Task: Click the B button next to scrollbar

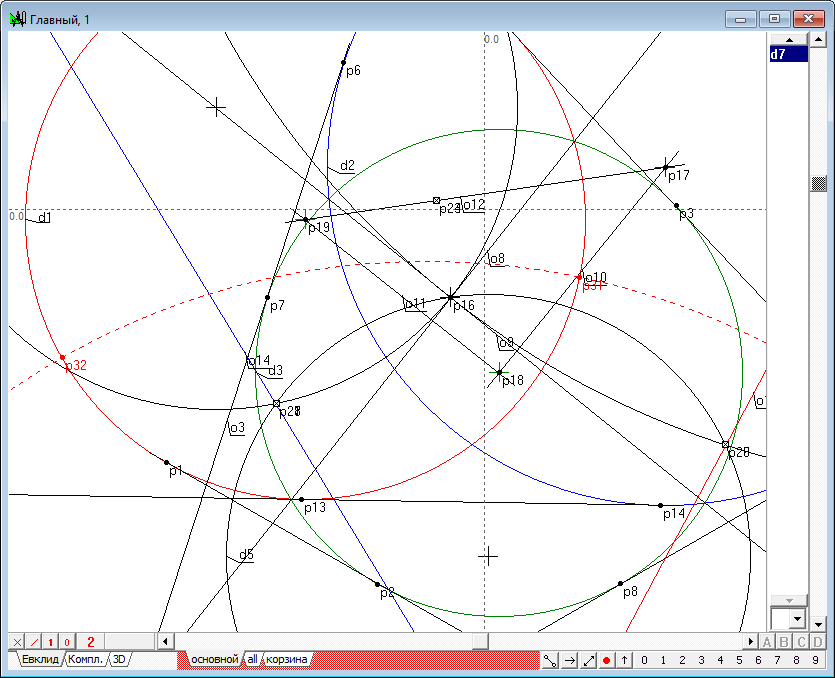Action: point(784,642)
